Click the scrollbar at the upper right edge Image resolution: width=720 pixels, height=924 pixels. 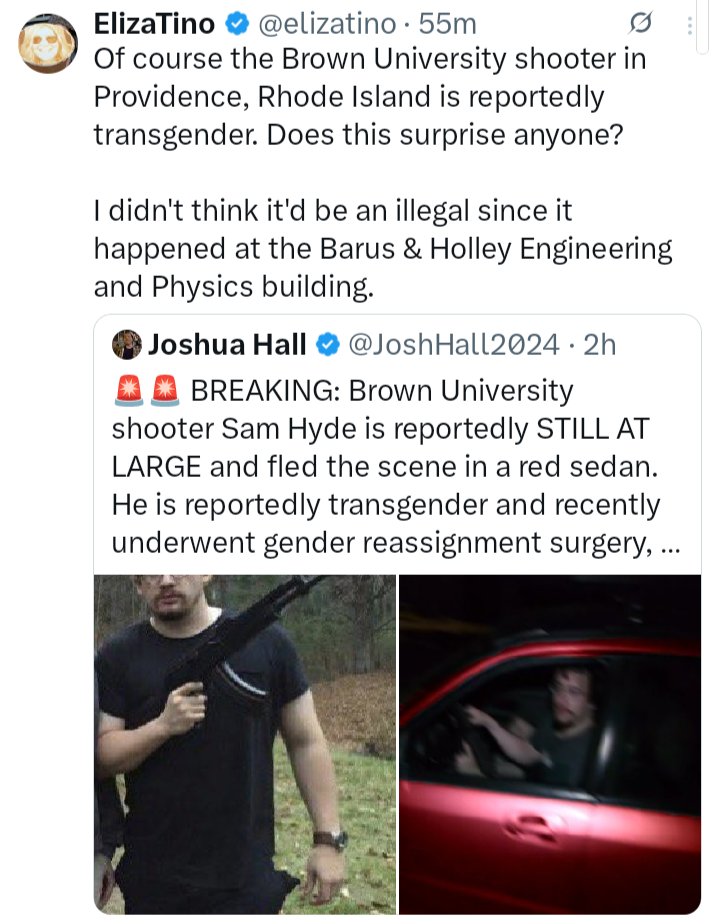pyautogui.click(x=702, y=27)
